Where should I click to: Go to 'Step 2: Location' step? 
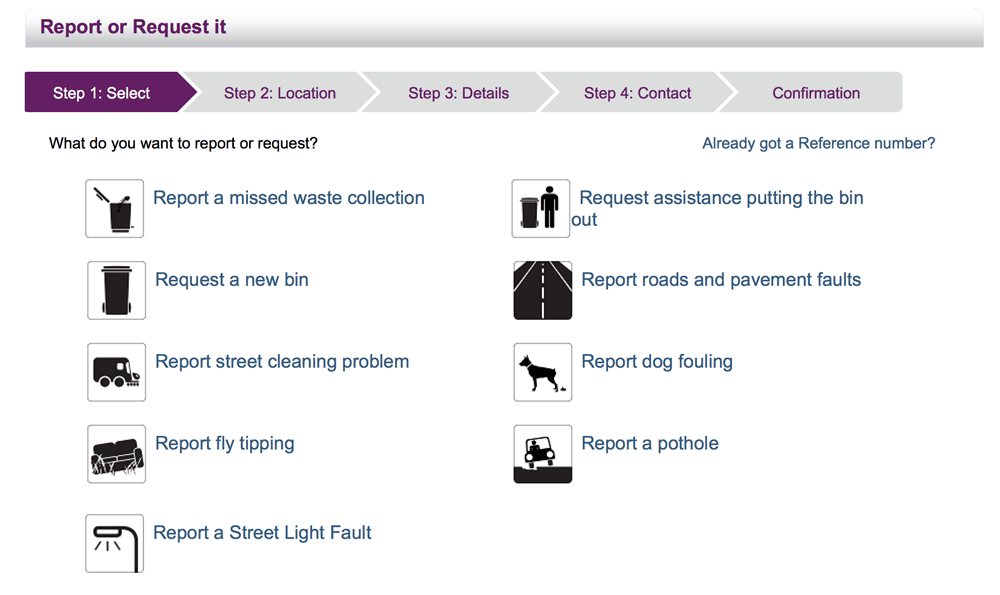[280, 93]
